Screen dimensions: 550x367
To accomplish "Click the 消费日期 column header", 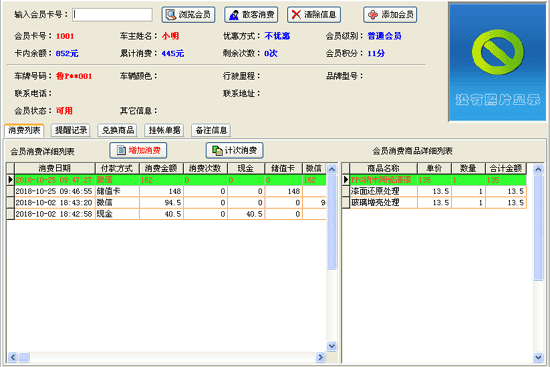I will 55,168.
